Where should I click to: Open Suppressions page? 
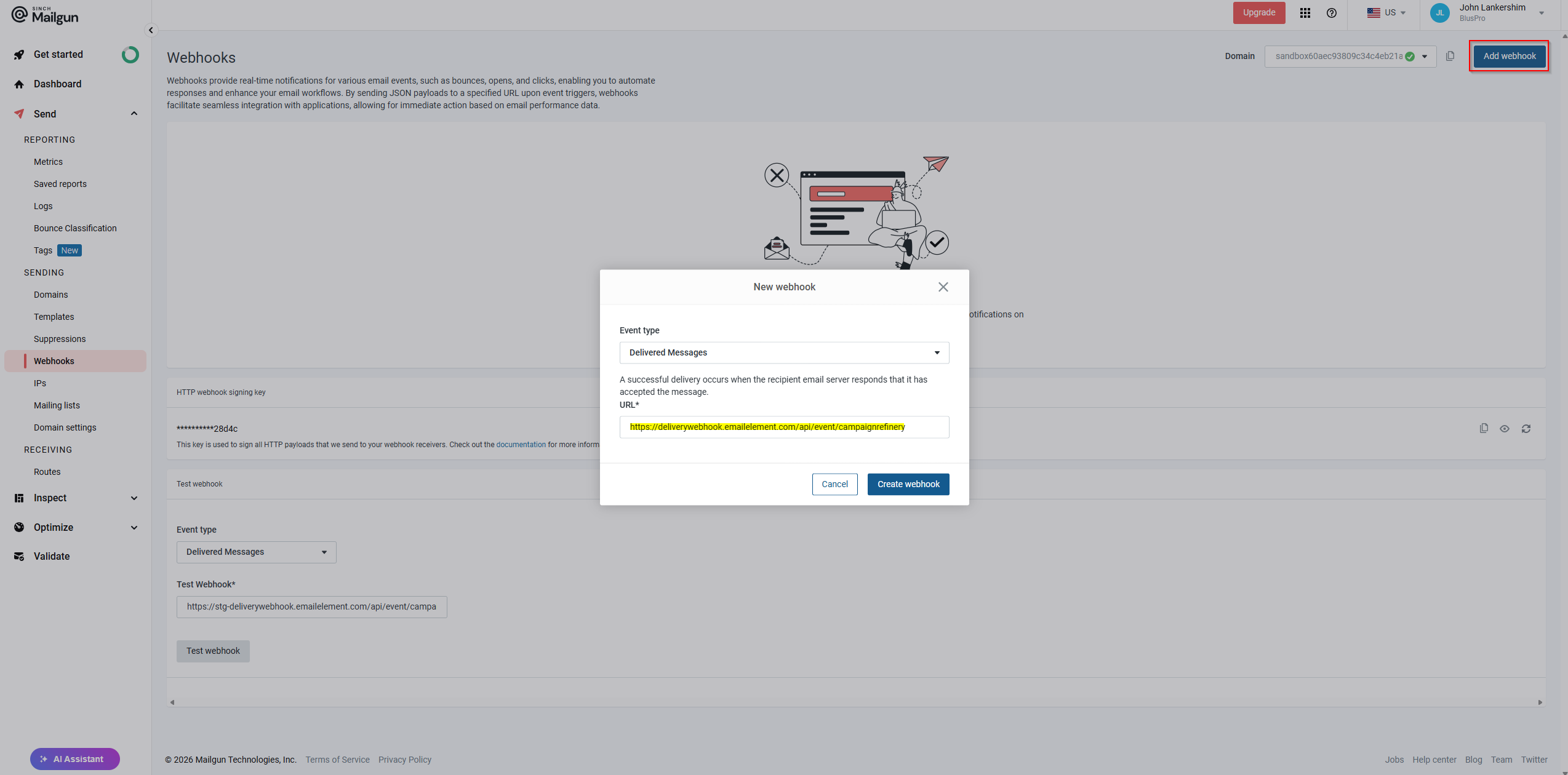60,339
